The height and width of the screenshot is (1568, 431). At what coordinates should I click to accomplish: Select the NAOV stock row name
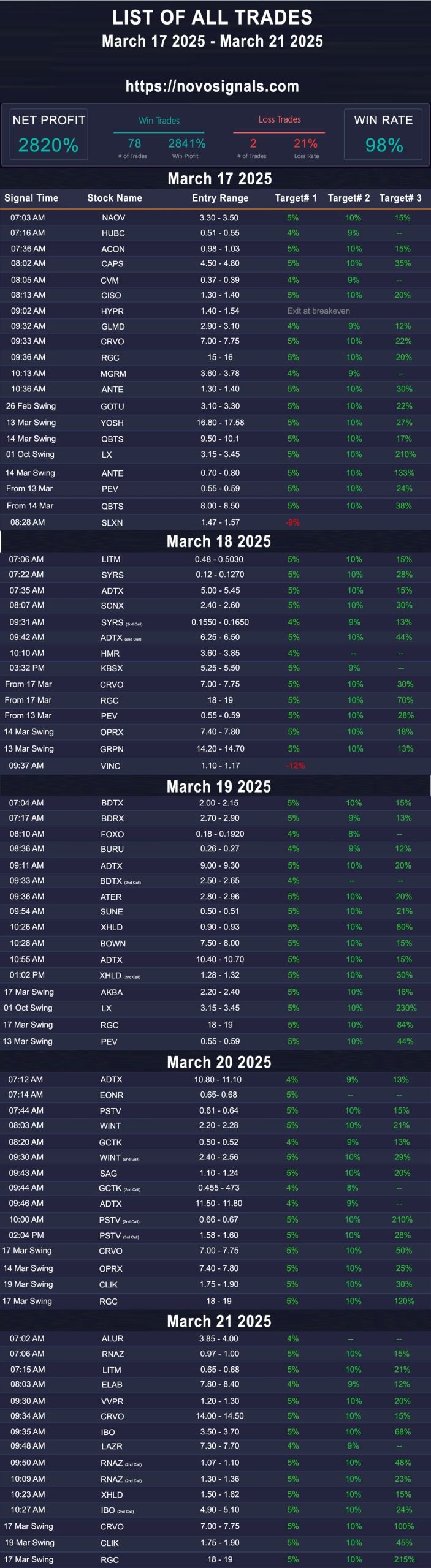113,218
